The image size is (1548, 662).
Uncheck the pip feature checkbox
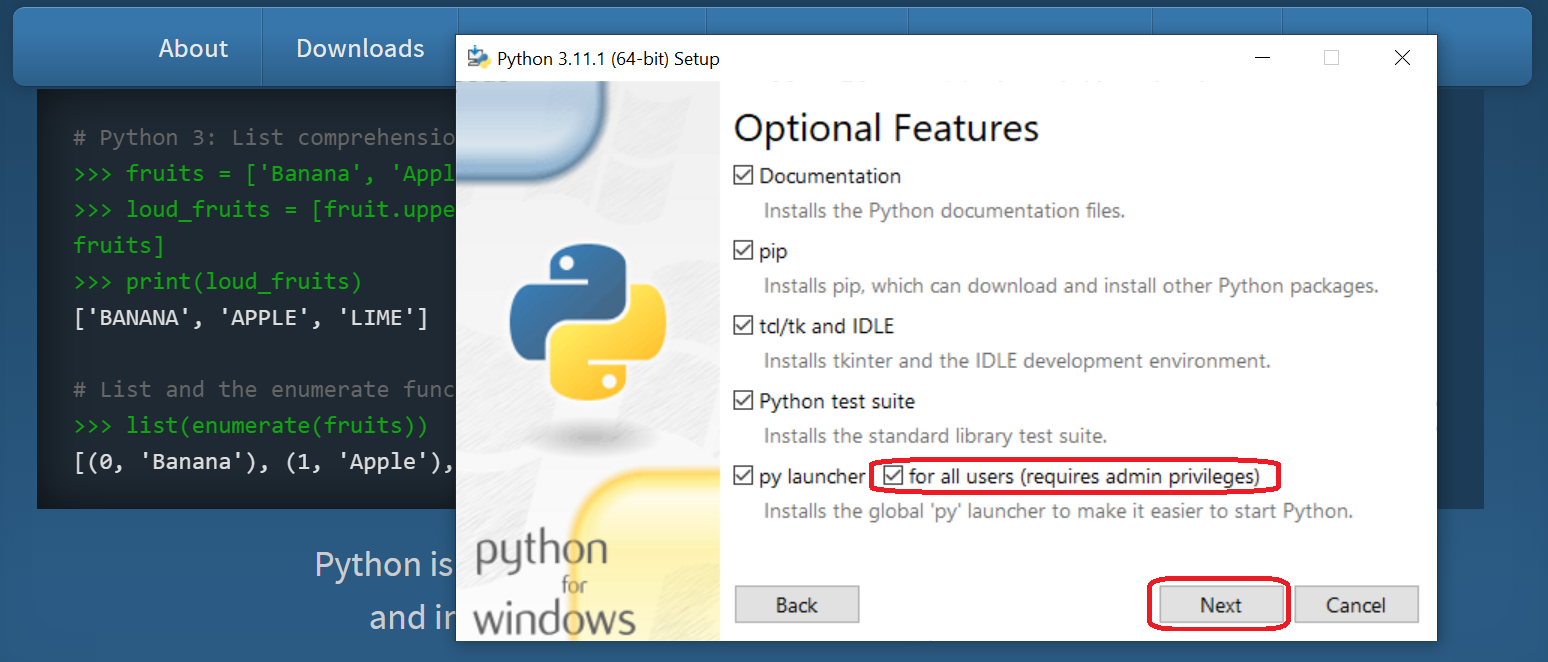pos(743,250)
